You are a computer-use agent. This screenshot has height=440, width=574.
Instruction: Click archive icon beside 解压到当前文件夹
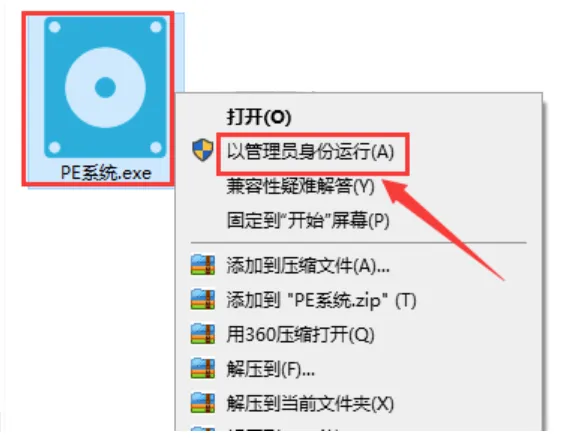[x=202, y=403]
